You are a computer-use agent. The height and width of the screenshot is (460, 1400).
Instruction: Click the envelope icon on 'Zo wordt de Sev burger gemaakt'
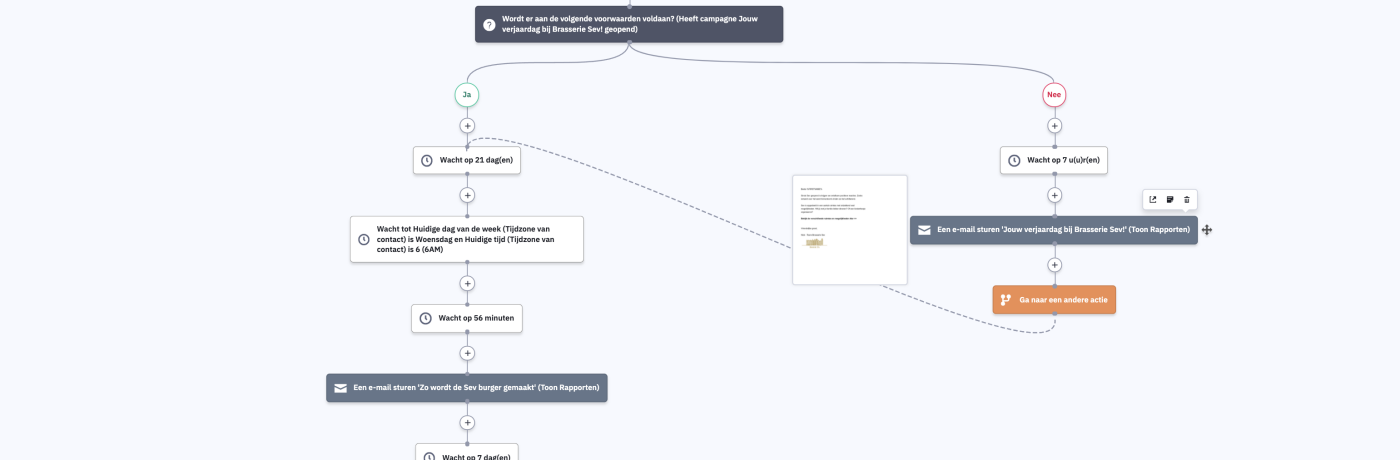340,388
